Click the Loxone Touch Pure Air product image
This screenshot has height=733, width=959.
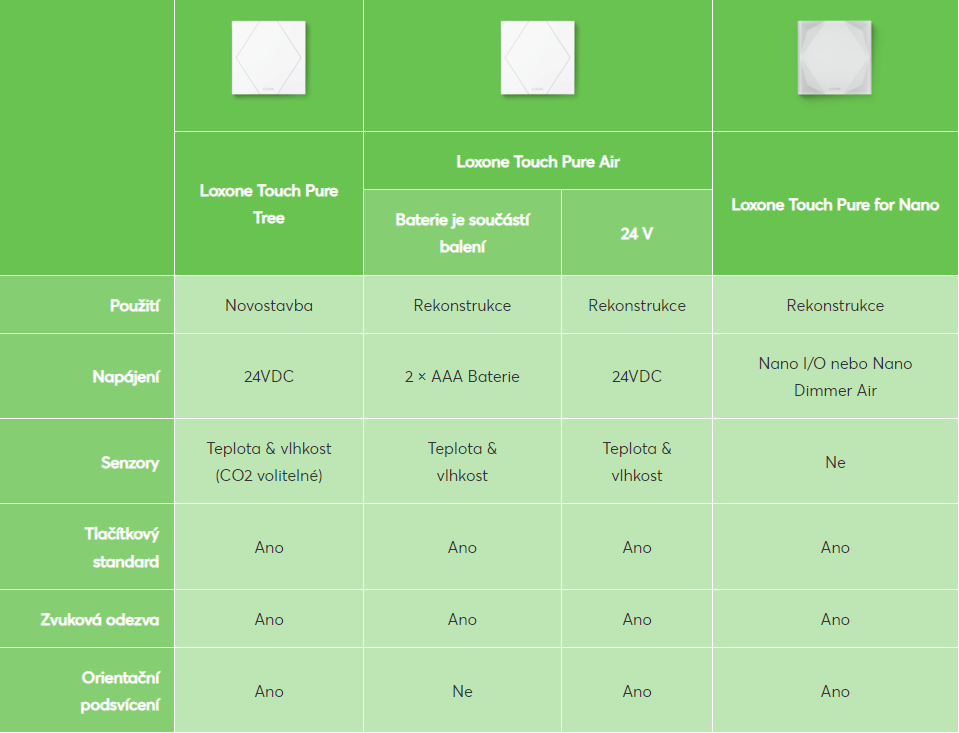tap(538, 58)
